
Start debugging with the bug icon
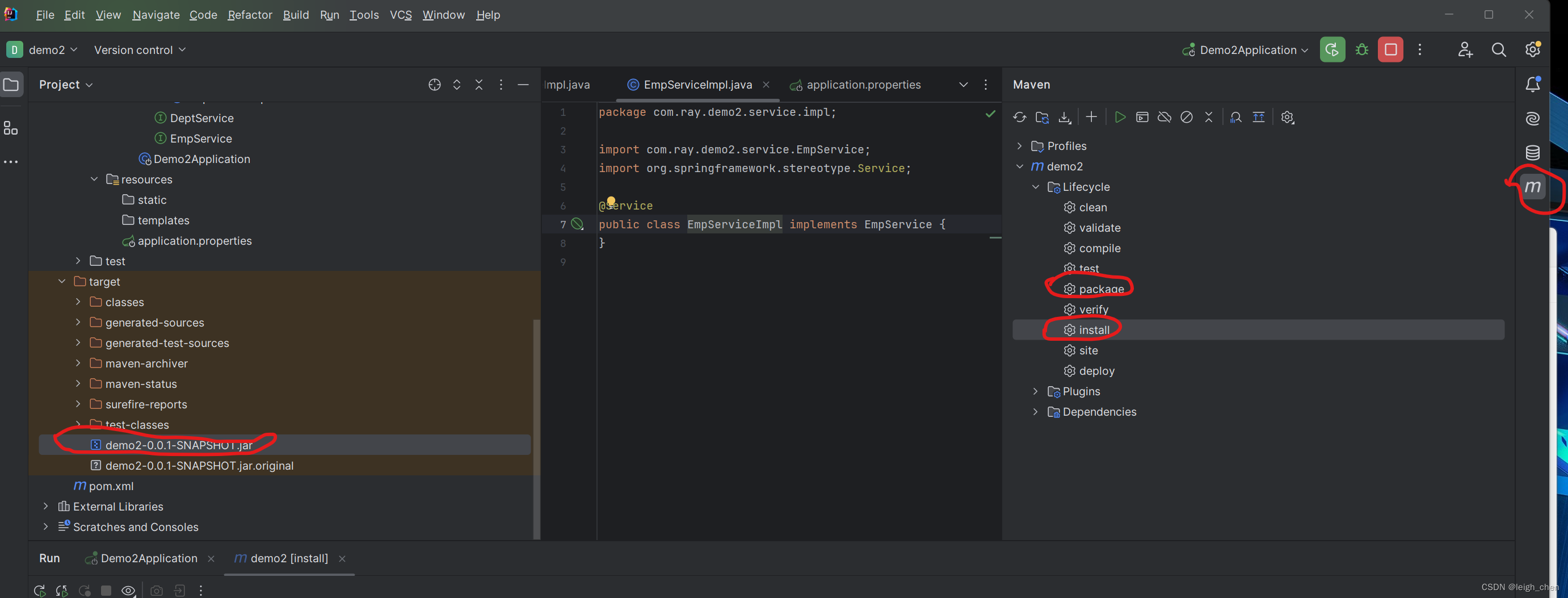coord(1361,49)
